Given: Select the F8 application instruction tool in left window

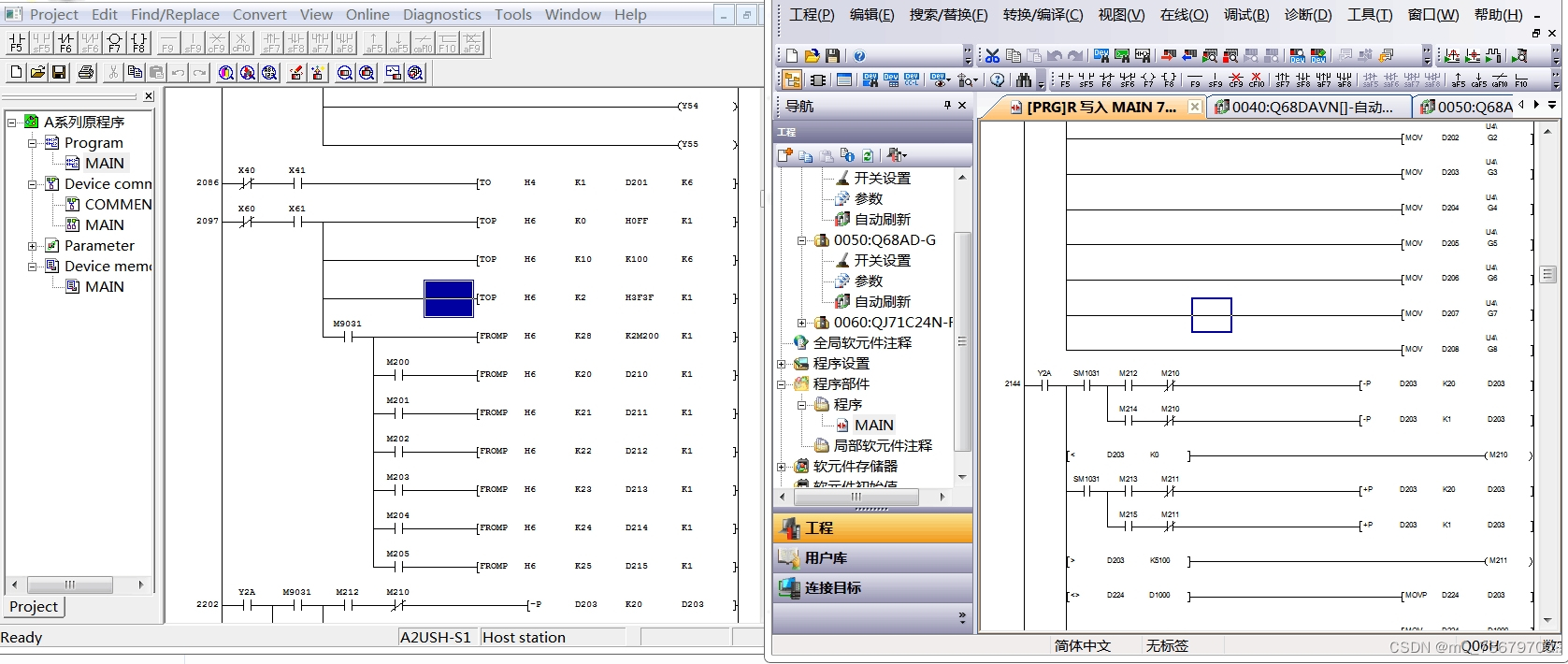Looking at the screenshot, I should click(138, 43).
